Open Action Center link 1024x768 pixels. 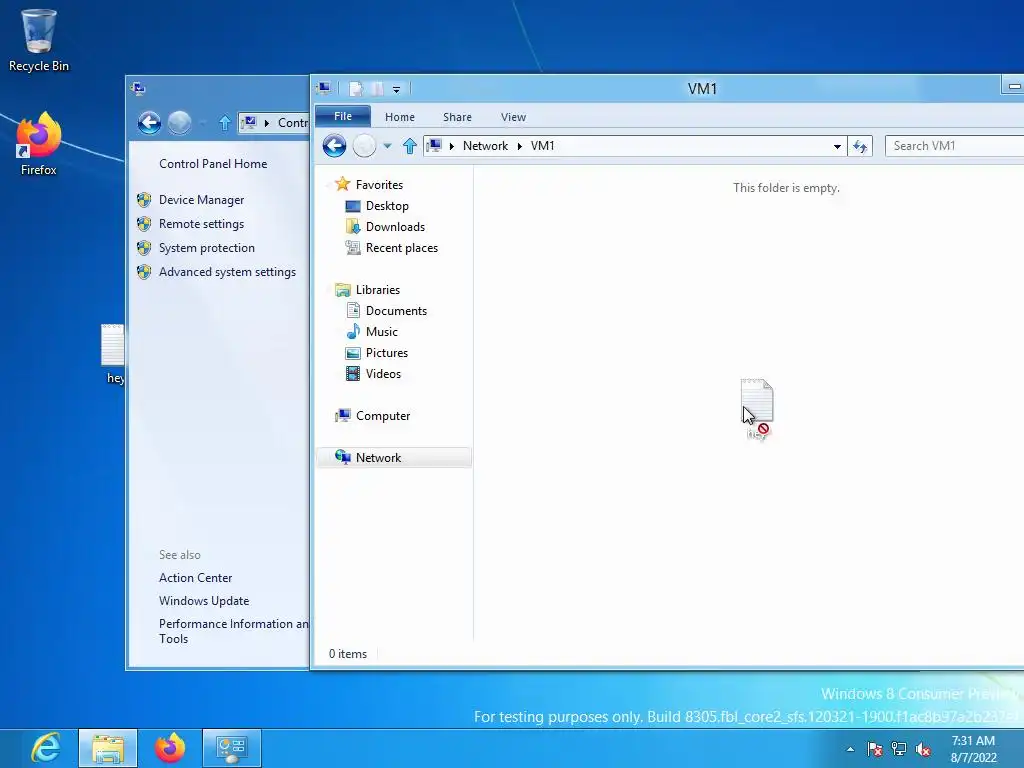pos(195,578)
